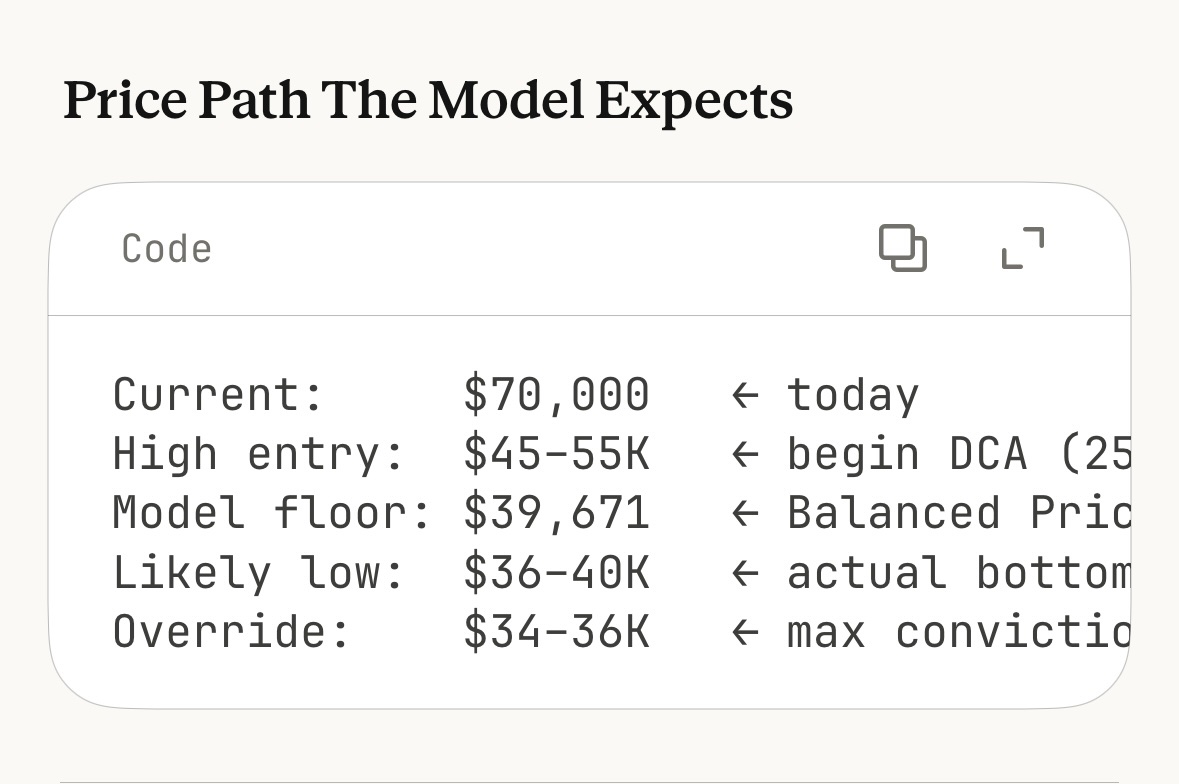Image resolution: width=1179 pixels, height=784 pixels.
Task: Click the "max convictio" annotation text
Action: pyautogui.click(x=958, y=632)
